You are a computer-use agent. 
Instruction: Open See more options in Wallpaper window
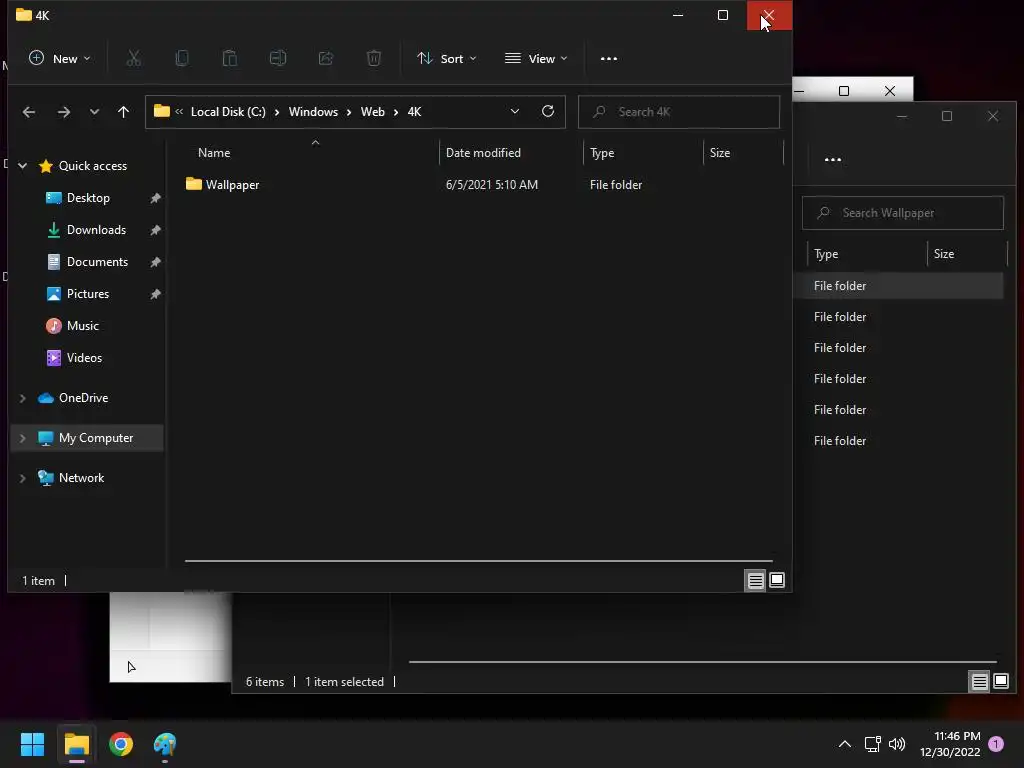pos(833,160)
